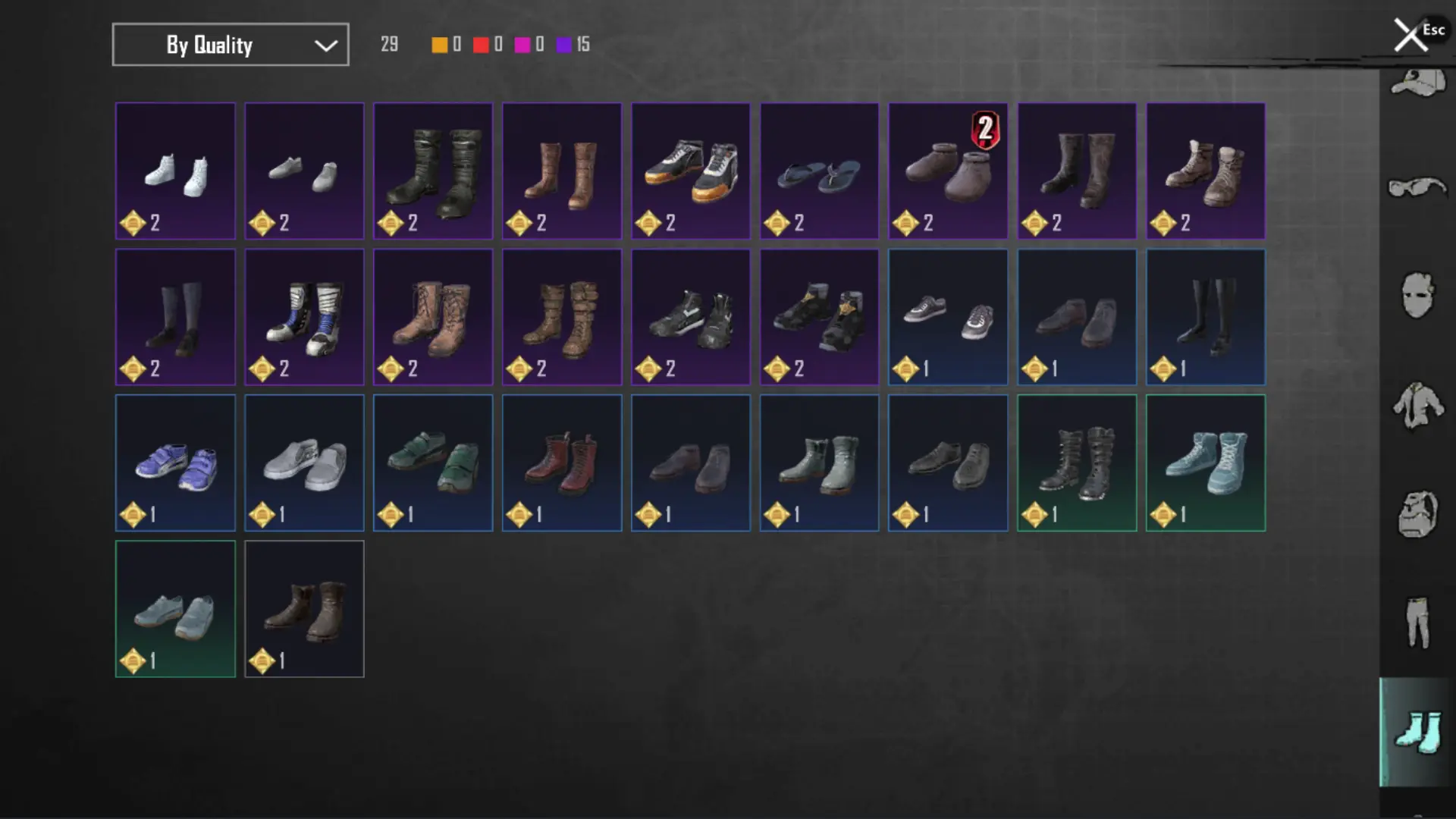Open the jacket category in sidebar

pyautogui.click(x=1417, y=404)
